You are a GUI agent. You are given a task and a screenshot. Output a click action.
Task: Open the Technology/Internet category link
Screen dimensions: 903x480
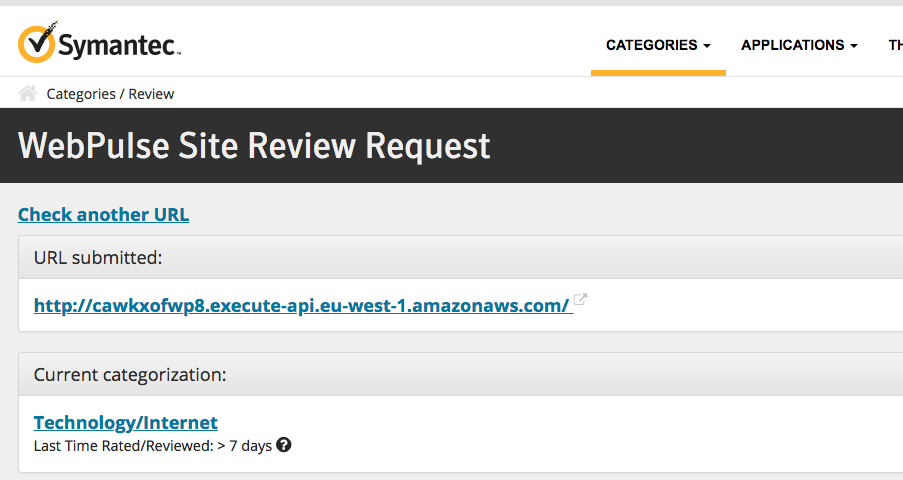(125, 422)
